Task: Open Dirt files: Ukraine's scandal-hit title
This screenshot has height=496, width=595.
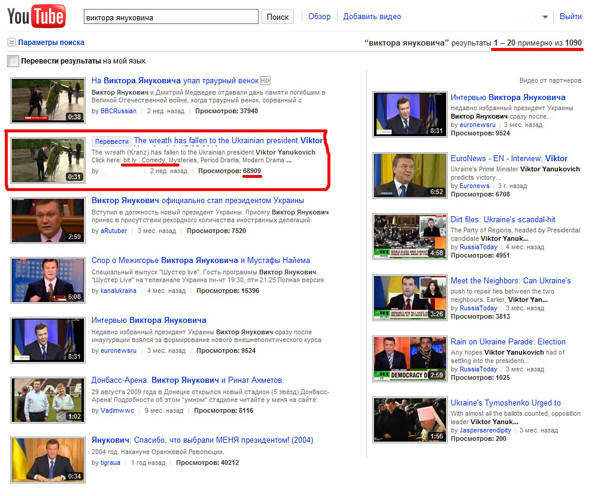Action: (503, 220)
